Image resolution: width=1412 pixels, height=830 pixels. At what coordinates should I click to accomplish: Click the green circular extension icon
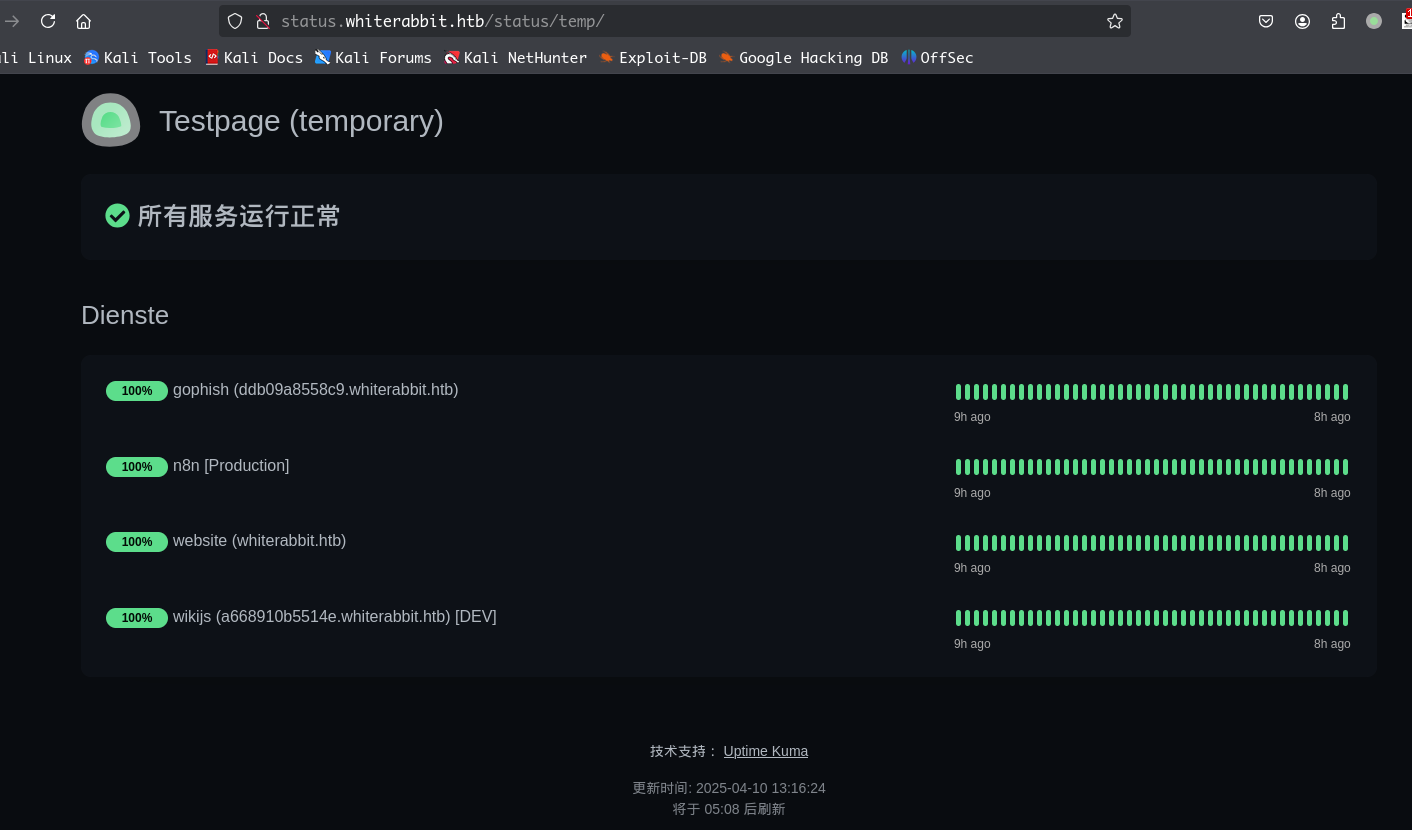[1374, 21]
